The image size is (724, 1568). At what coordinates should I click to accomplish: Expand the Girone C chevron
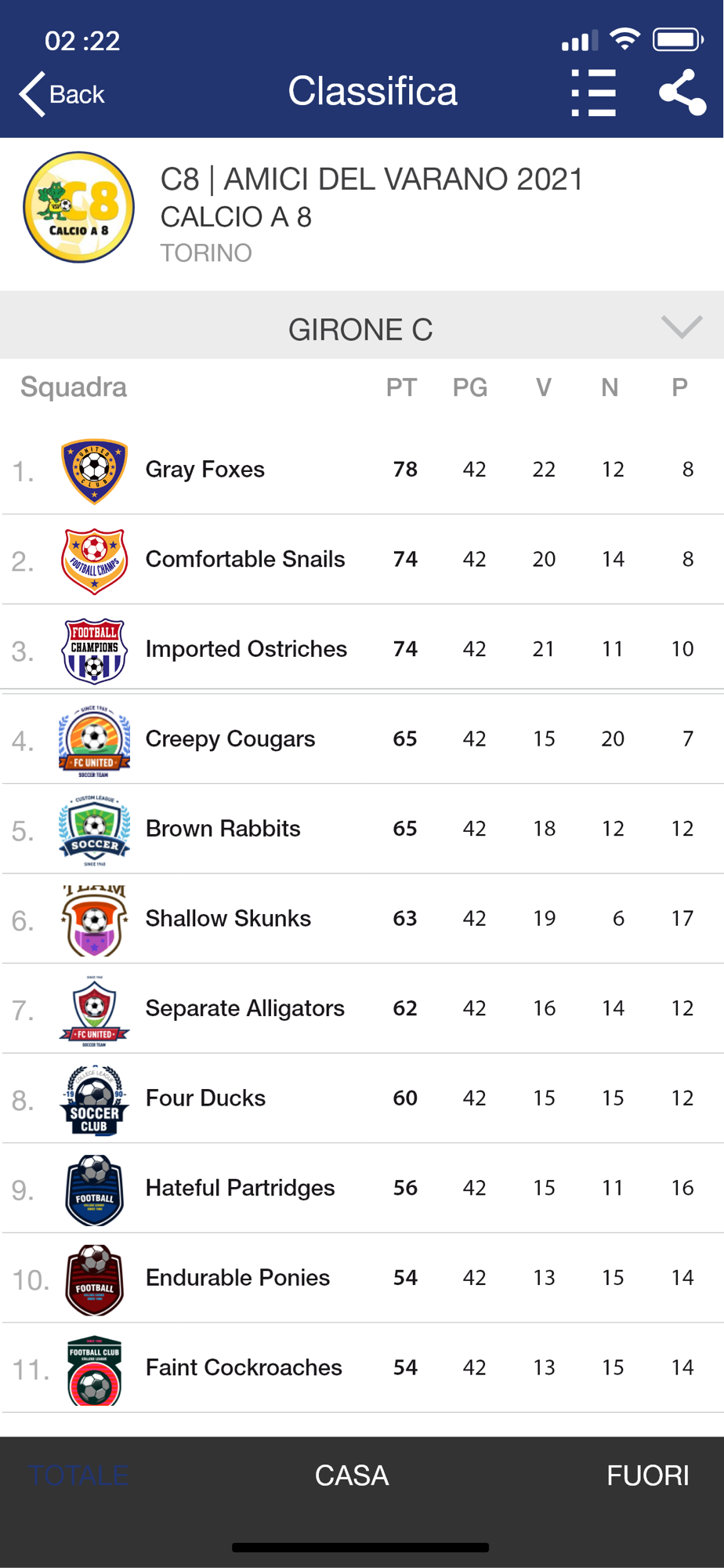tap(681, 327)
